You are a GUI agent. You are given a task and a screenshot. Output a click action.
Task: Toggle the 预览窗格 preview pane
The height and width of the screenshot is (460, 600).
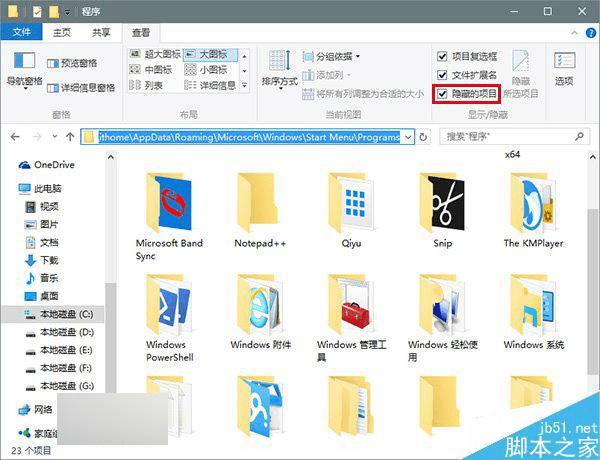(72, 63)
